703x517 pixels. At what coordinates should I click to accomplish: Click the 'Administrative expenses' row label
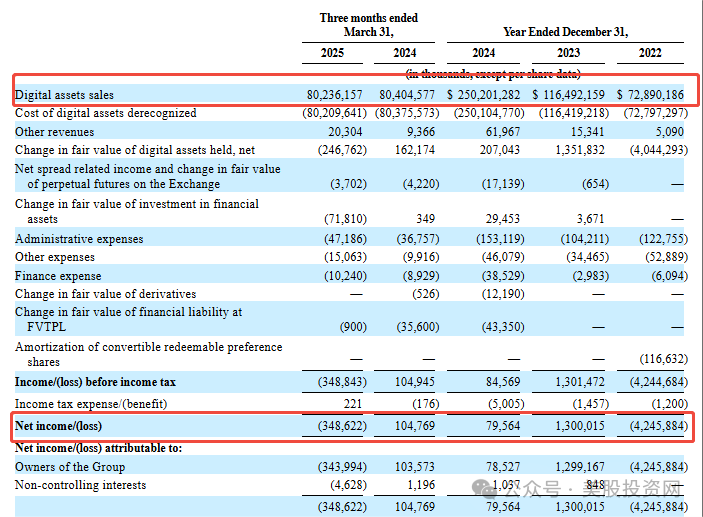(79, 239)
